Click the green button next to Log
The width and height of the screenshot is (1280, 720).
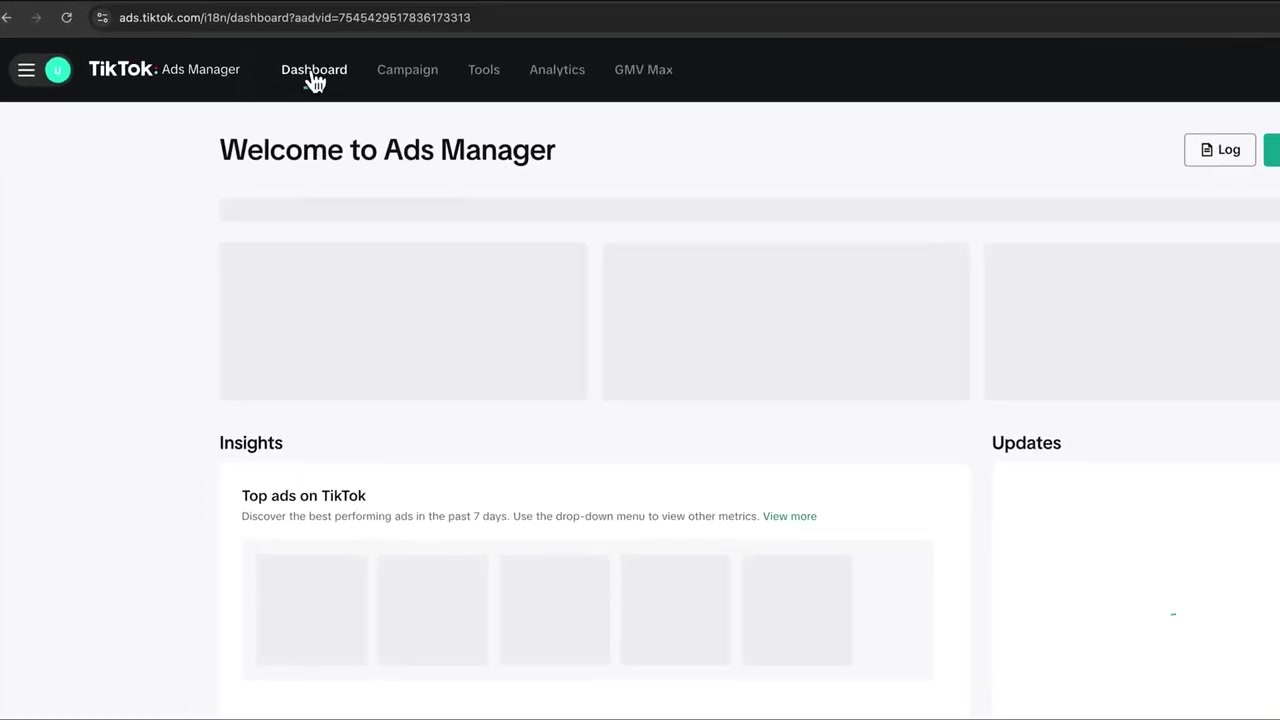point(1272,150)
